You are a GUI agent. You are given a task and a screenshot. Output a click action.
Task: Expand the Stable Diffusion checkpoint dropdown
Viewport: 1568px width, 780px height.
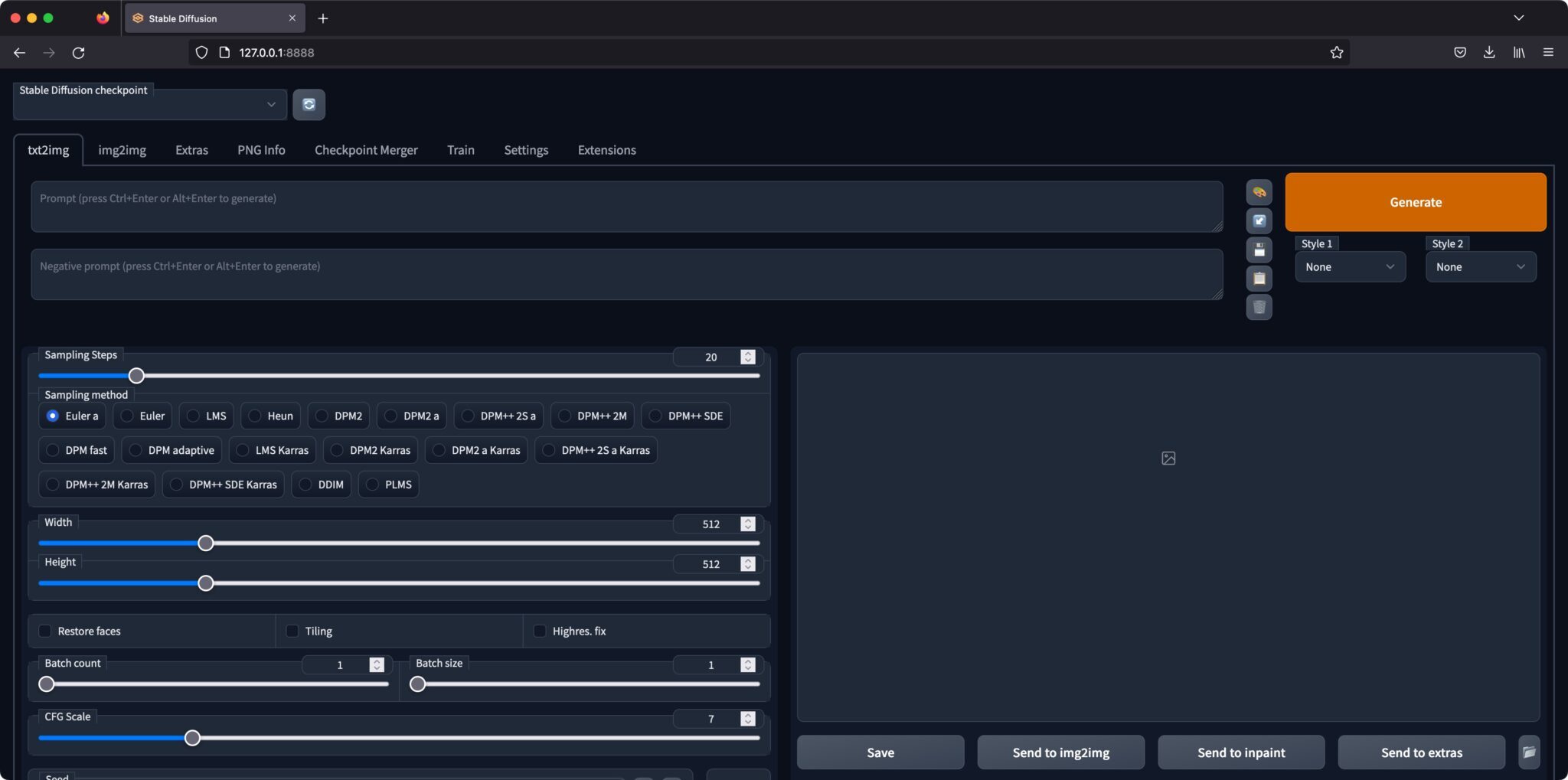coord(150,105)
